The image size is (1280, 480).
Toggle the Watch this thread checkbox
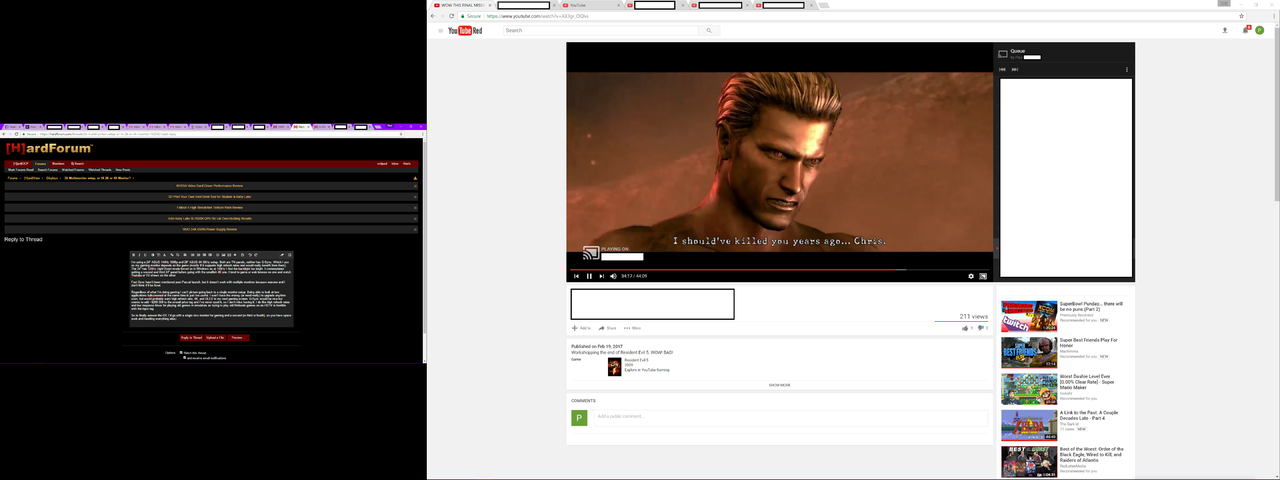click(182, 352)
